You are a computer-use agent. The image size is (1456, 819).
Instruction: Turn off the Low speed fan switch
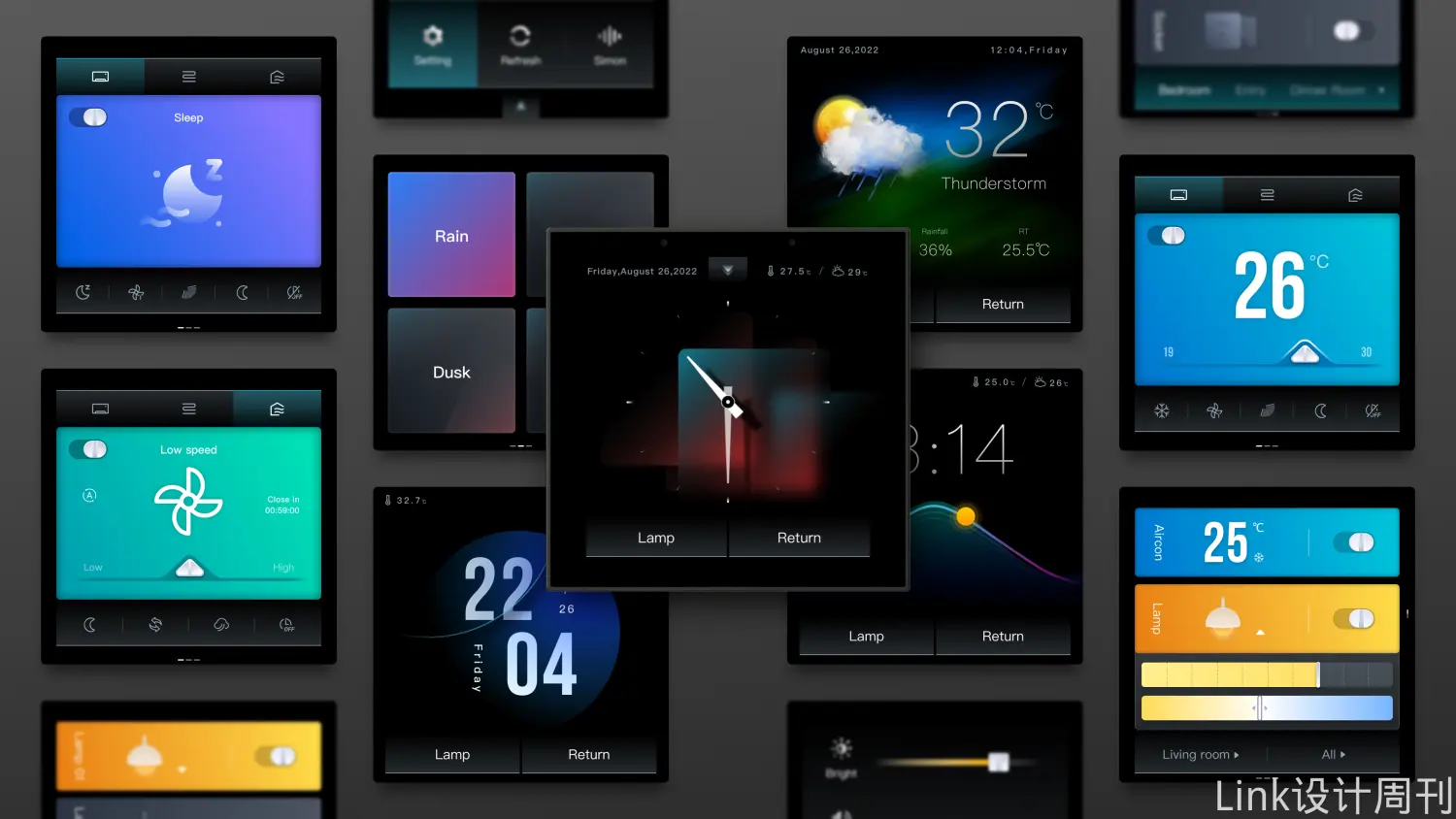tap(94, 449)
